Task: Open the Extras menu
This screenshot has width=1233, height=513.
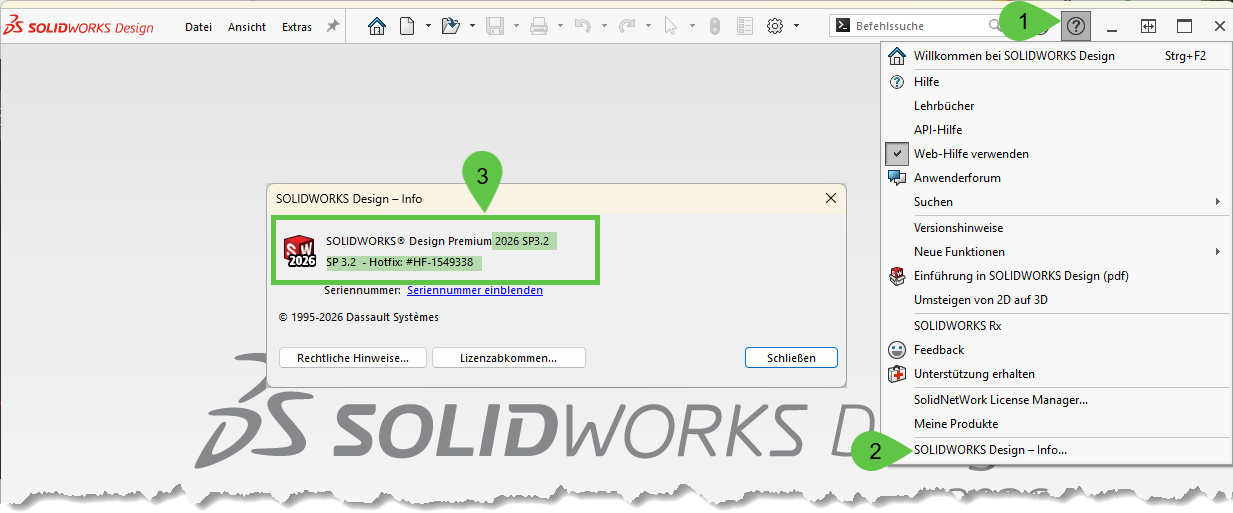Action: 297,27
